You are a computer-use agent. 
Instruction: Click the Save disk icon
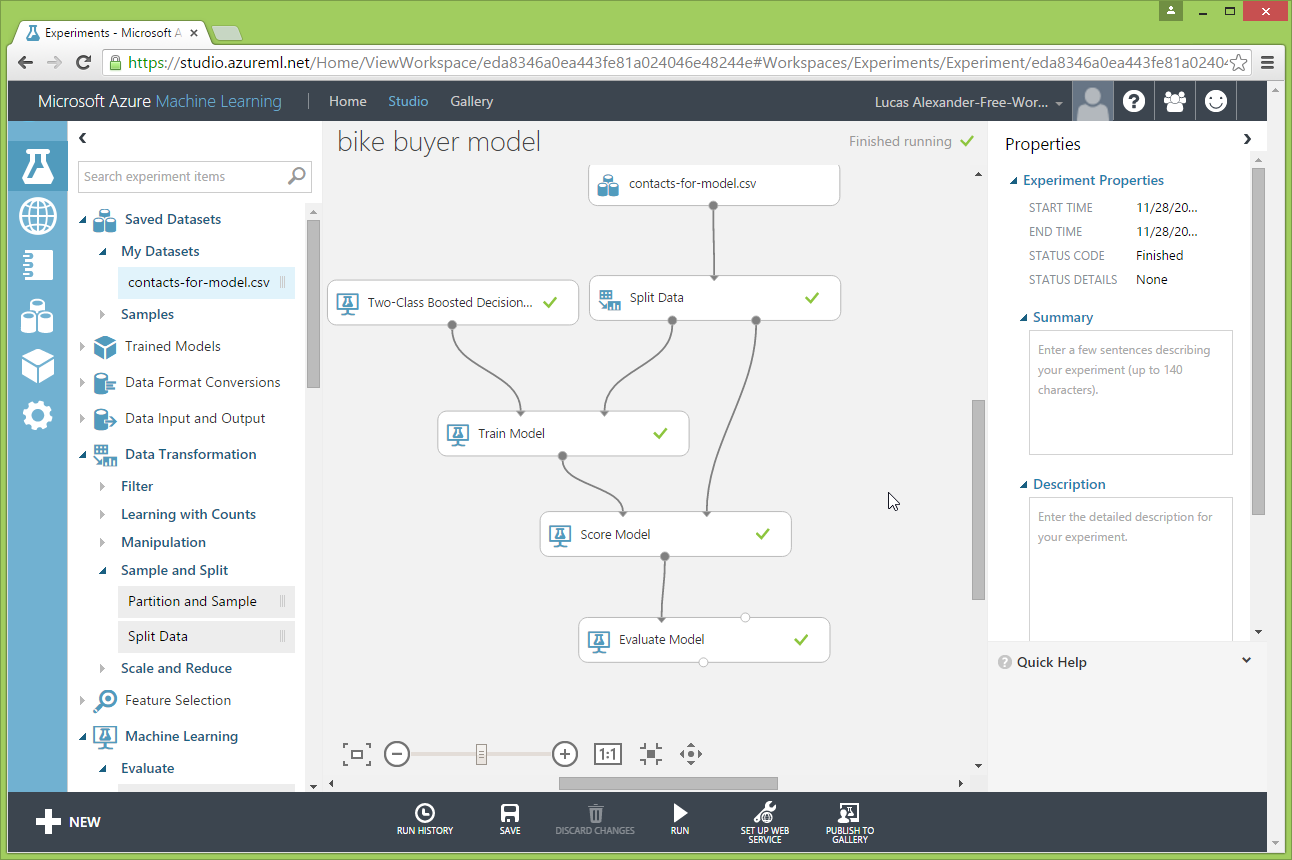(x=510, y=813)
